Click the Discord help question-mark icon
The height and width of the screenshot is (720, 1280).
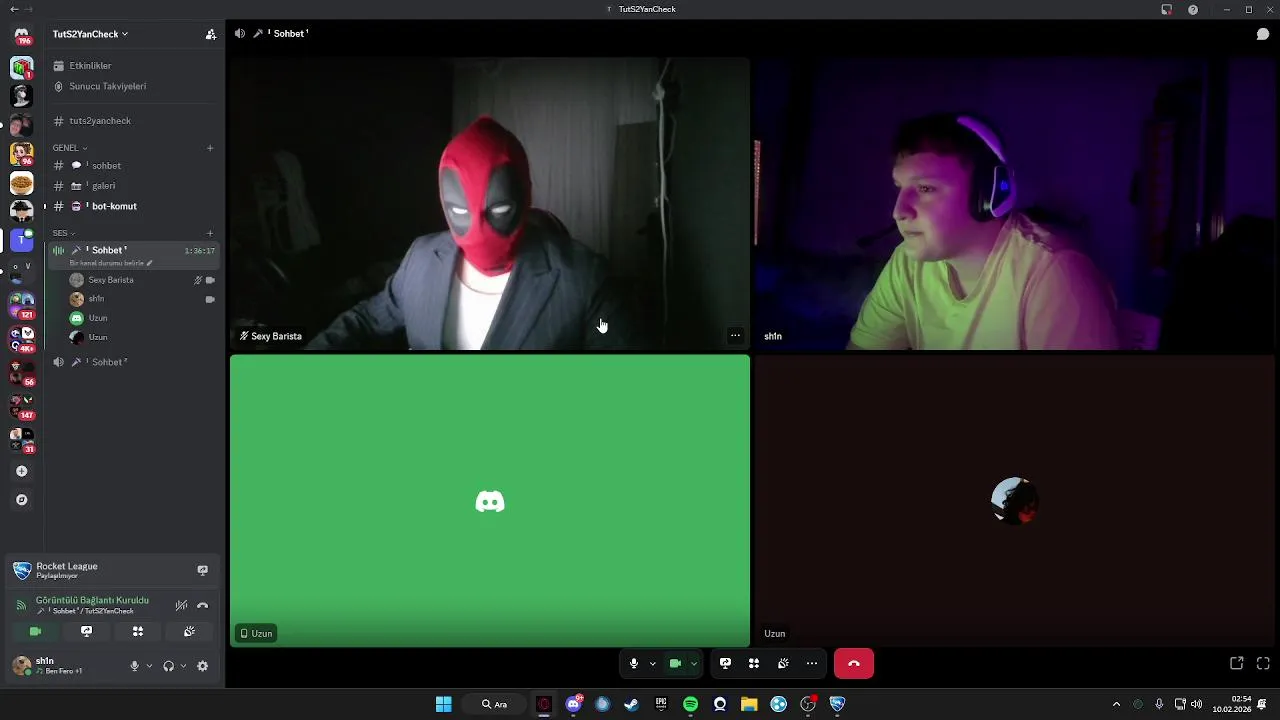[x=1193, y=9]
